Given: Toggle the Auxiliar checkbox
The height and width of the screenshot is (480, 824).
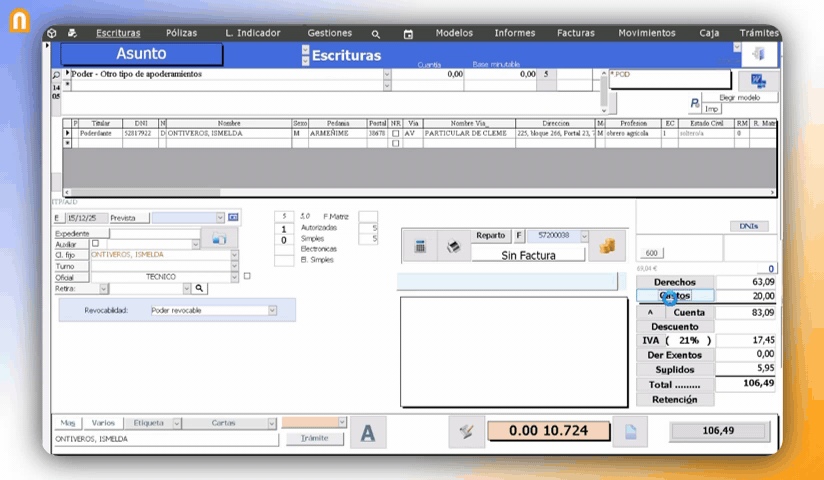Looking at the screenshot, I should click(96, 243).
